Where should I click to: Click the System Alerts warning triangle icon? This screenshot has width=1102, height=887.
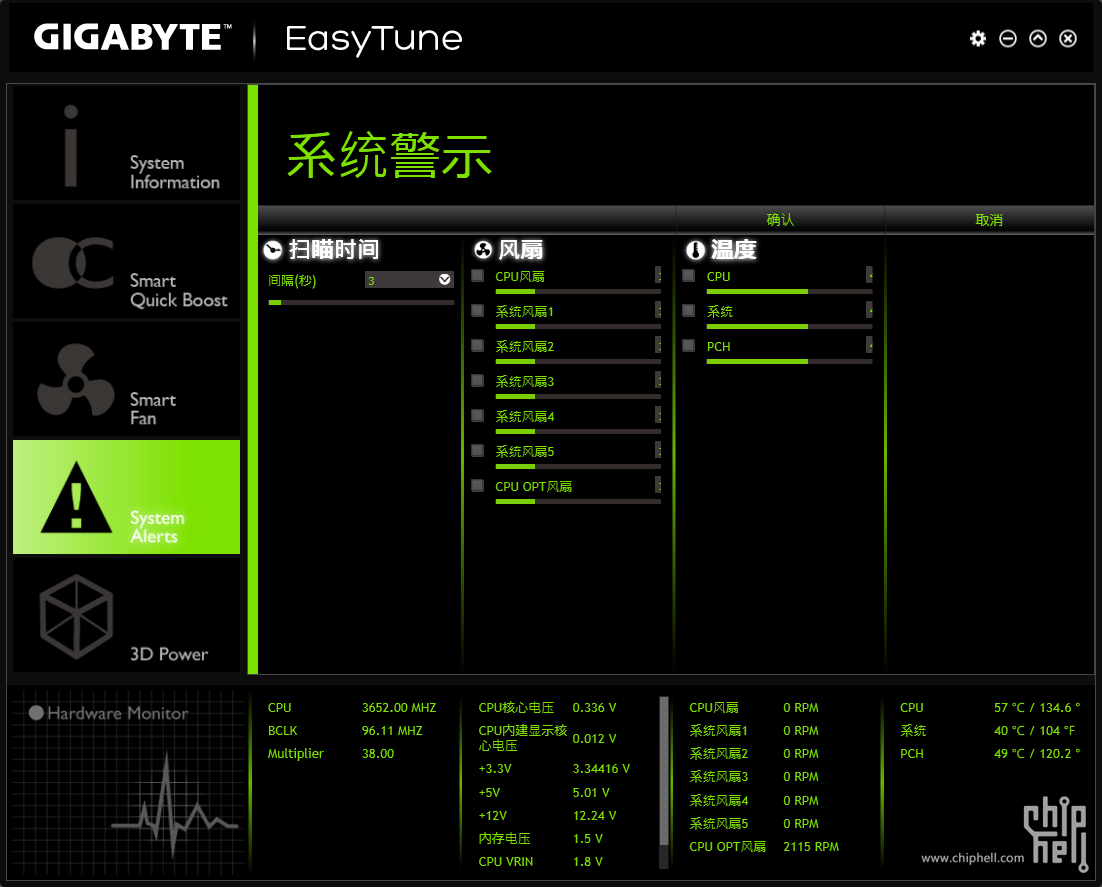(76, 498)
